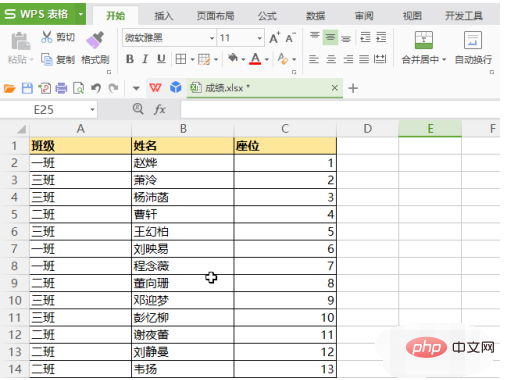505x380 pixels.
Task: Expand the fill color dropdown arrow
Action: coord(243,60)
